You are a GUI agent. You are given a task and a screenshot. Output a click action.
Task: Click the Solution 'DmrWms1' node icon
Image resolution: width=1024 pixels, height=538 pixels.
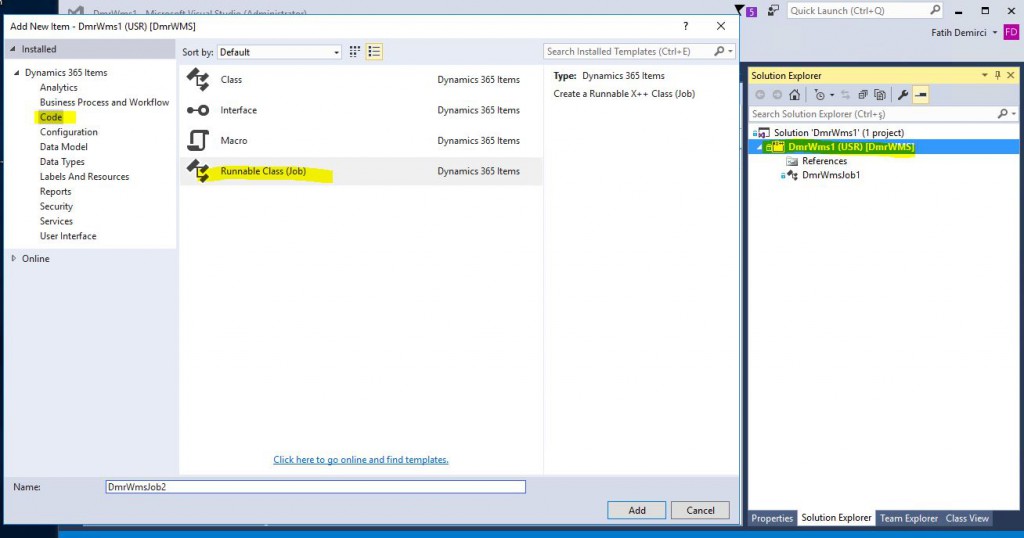[x=762, y=133]
